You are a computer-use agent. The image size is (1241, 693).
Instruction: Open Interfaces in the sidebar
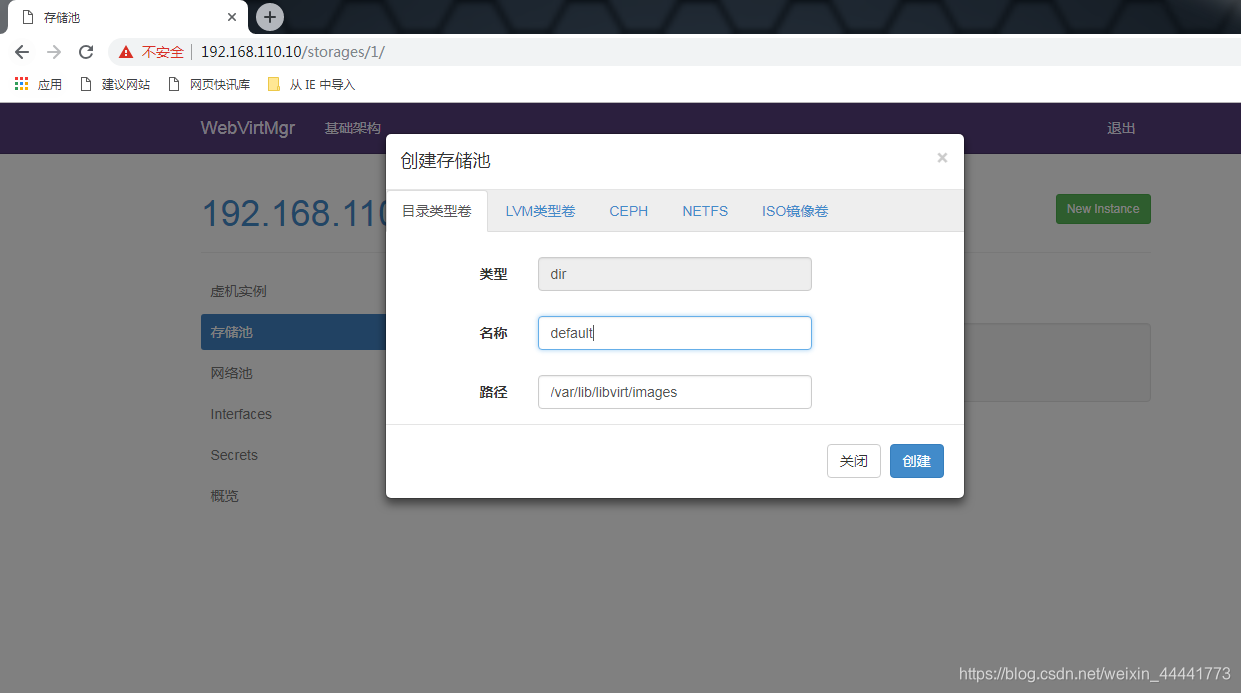pos(241,414)
